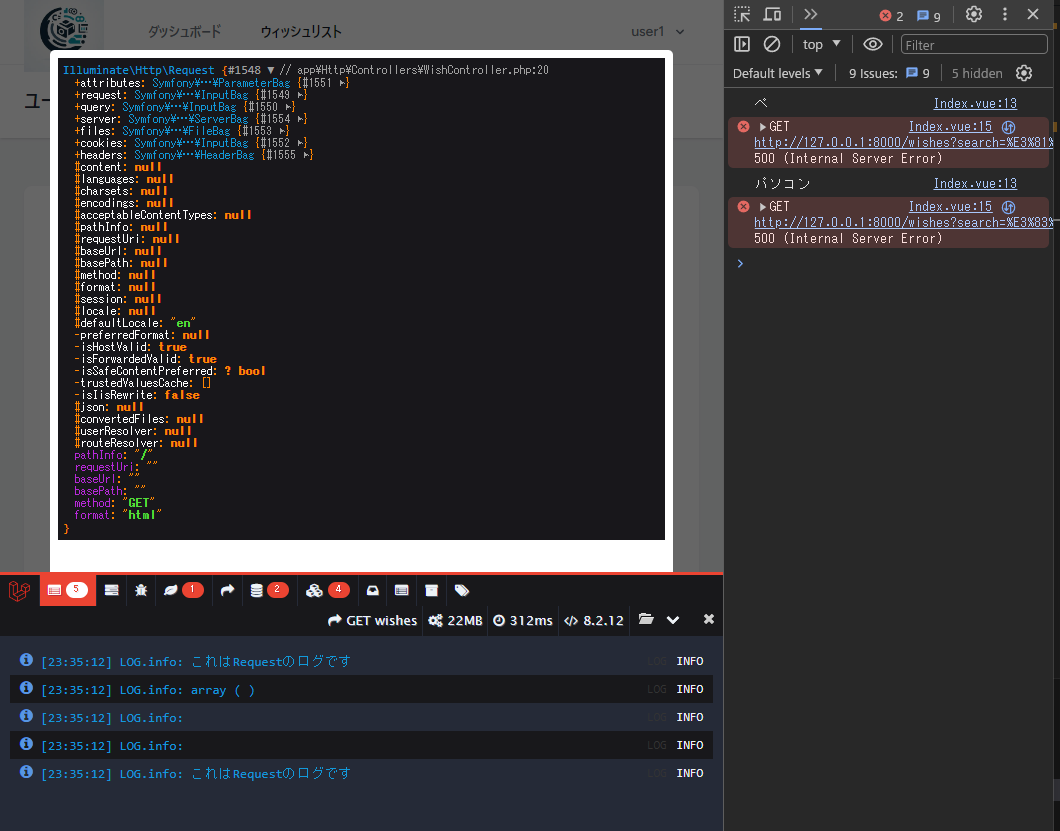
Task: Click the console Filter input field
Action: pos(972,44)
